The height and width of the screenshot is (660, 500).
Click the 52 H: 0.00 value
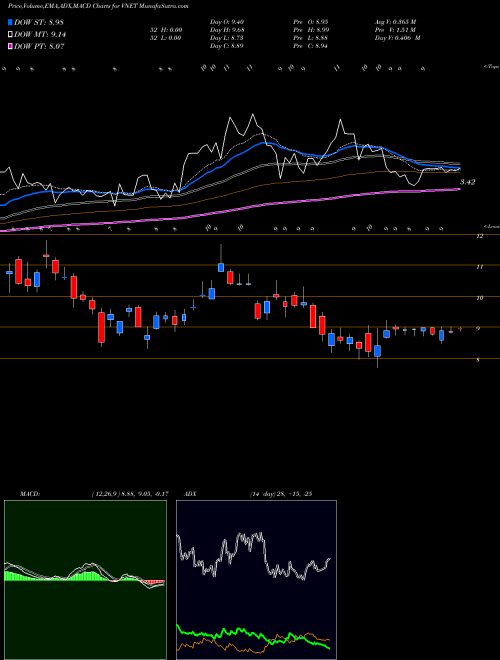(x=165, y=30)
